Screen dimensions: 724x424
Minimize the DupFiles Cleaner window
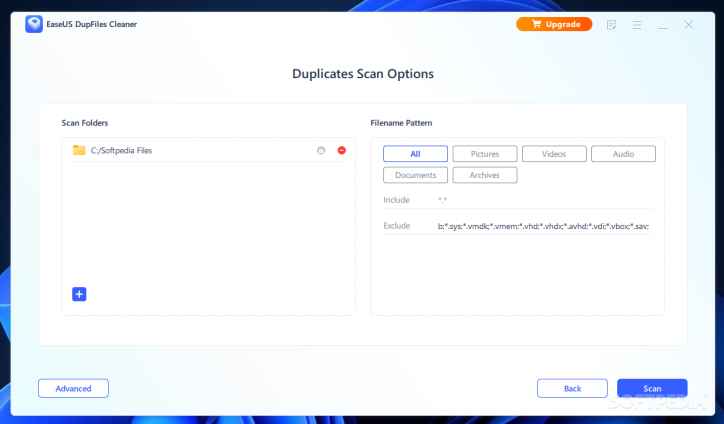[663, 24]
